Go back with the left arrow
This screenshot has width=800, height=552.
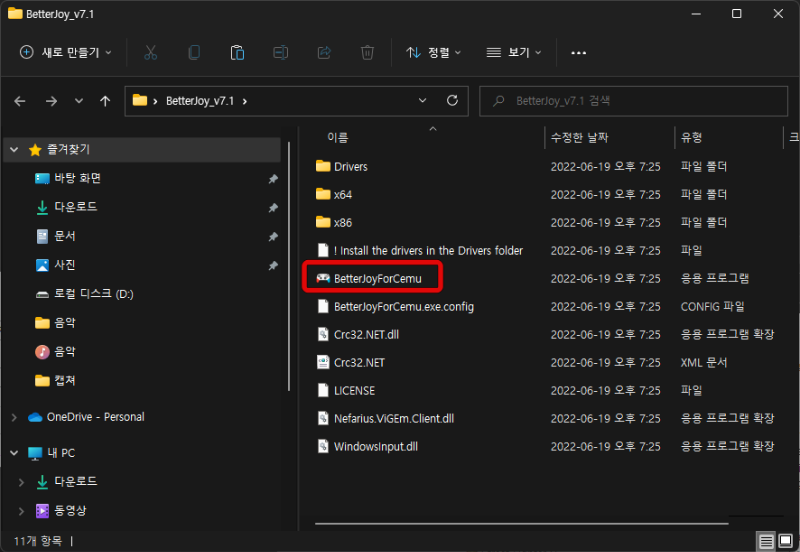pyautogui.click(x=20, y=101)
